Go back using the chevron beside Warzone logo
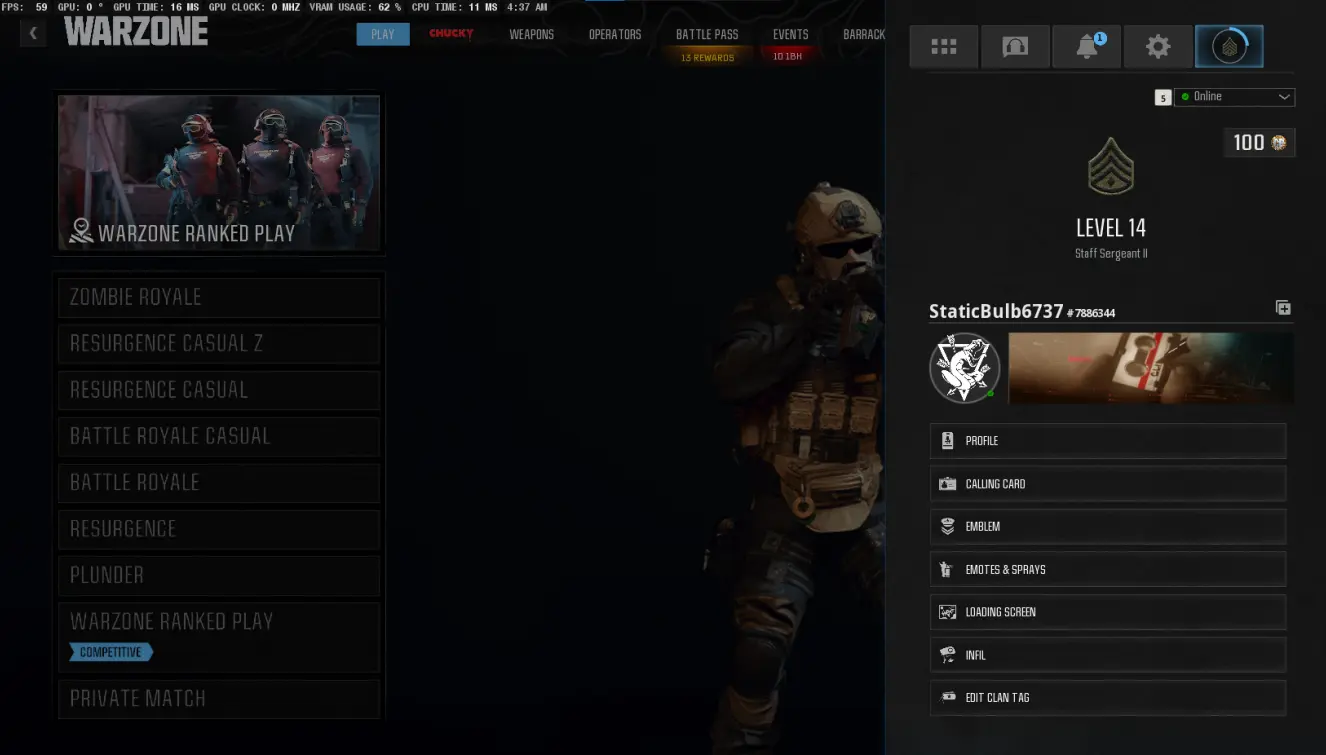Screen dimensions: 1326x755 (x=33, y=33)
